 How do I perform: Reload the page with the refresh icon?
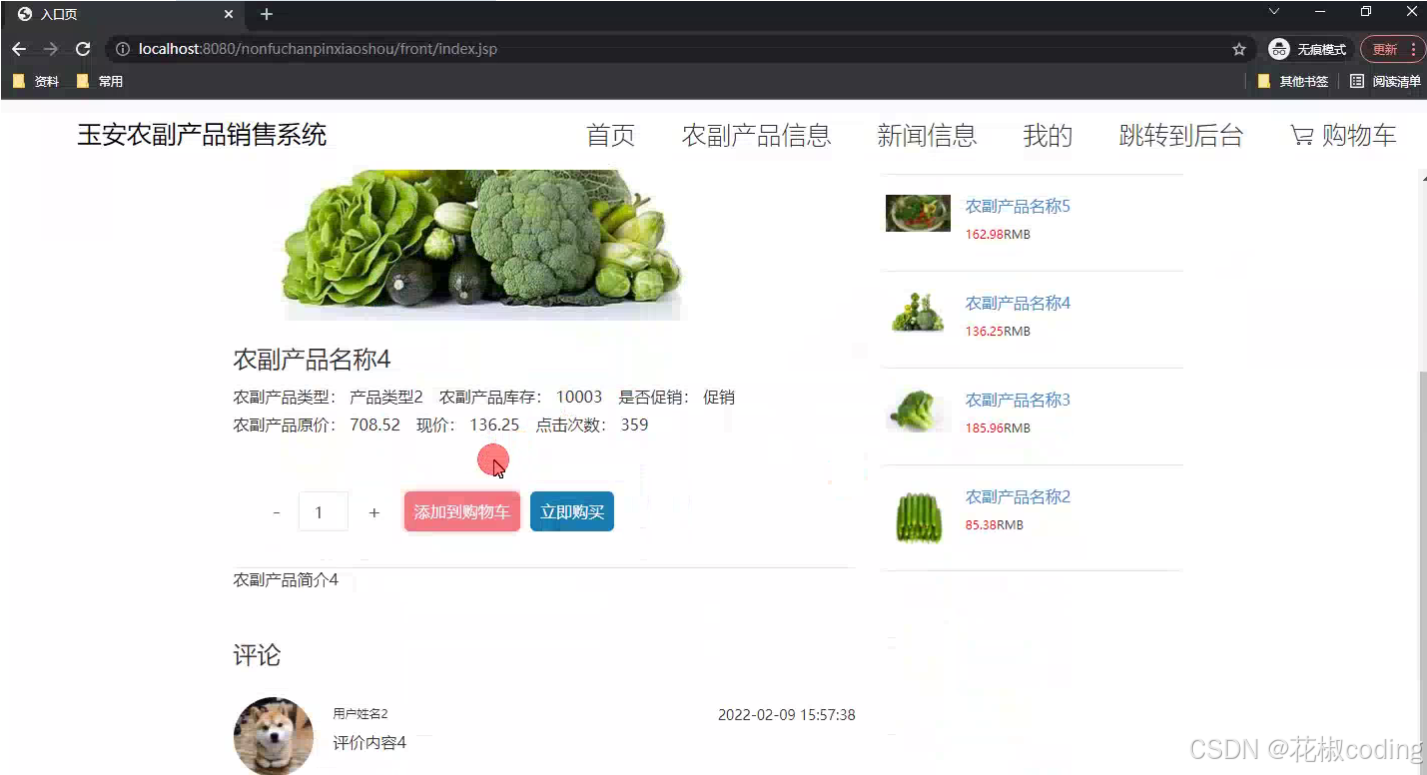(83, 49)
